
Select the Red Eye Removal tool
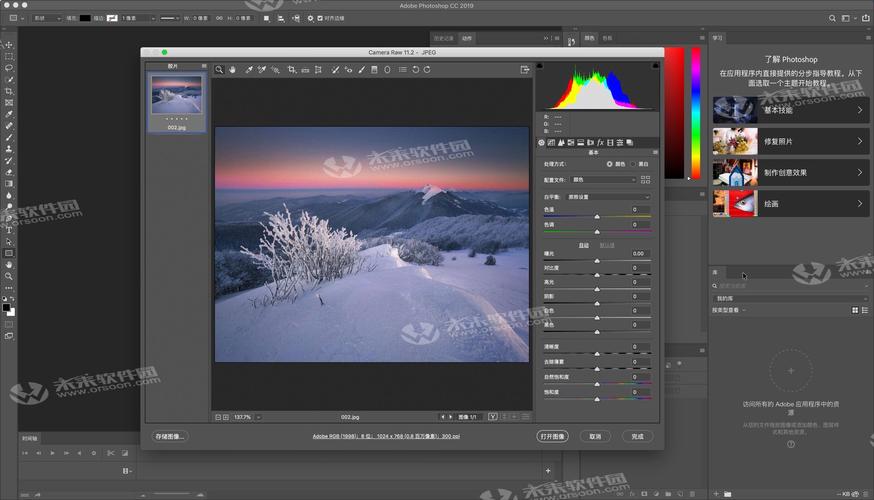pos(348,70)
